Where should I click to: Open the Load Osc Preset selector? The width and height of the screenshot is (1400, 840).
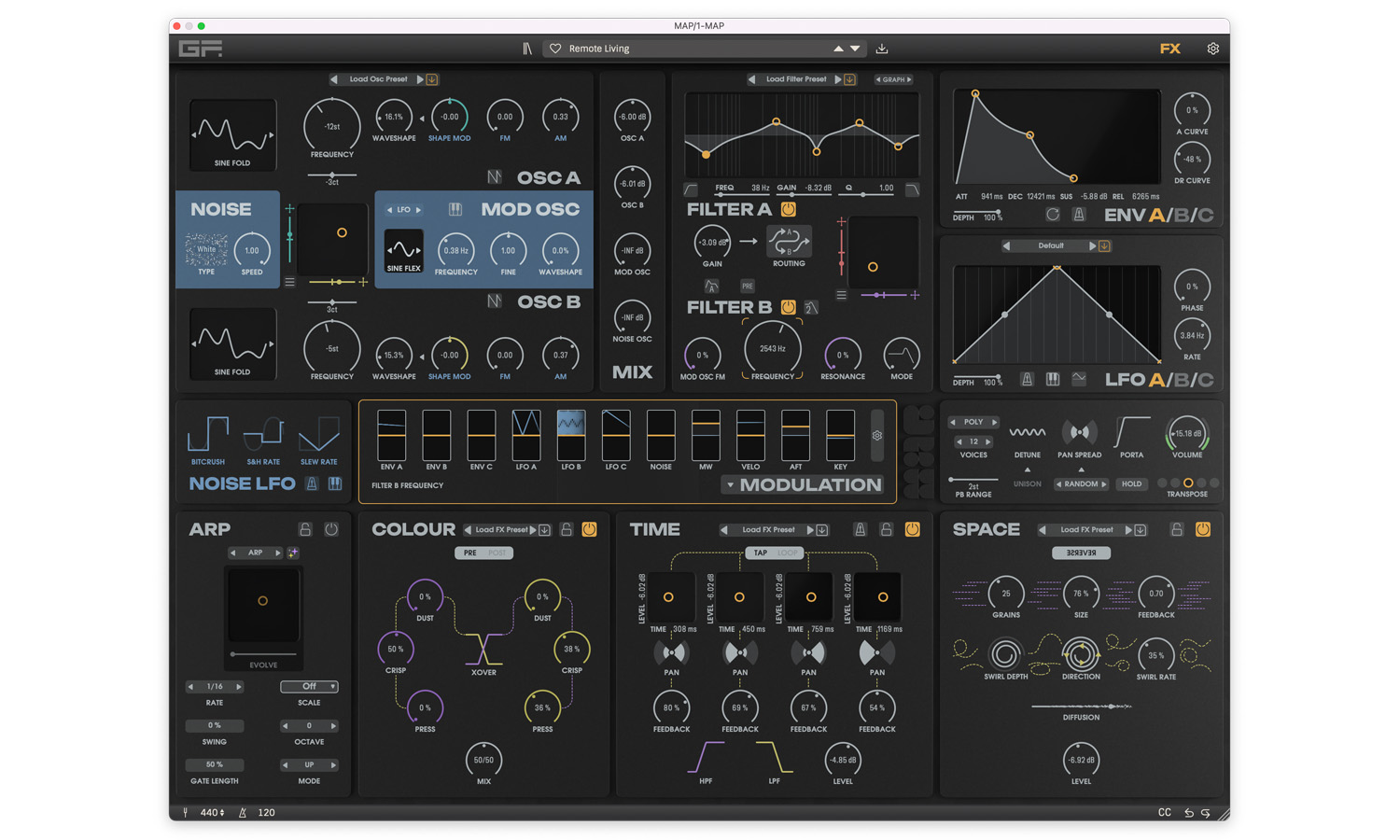click(378, 79)
